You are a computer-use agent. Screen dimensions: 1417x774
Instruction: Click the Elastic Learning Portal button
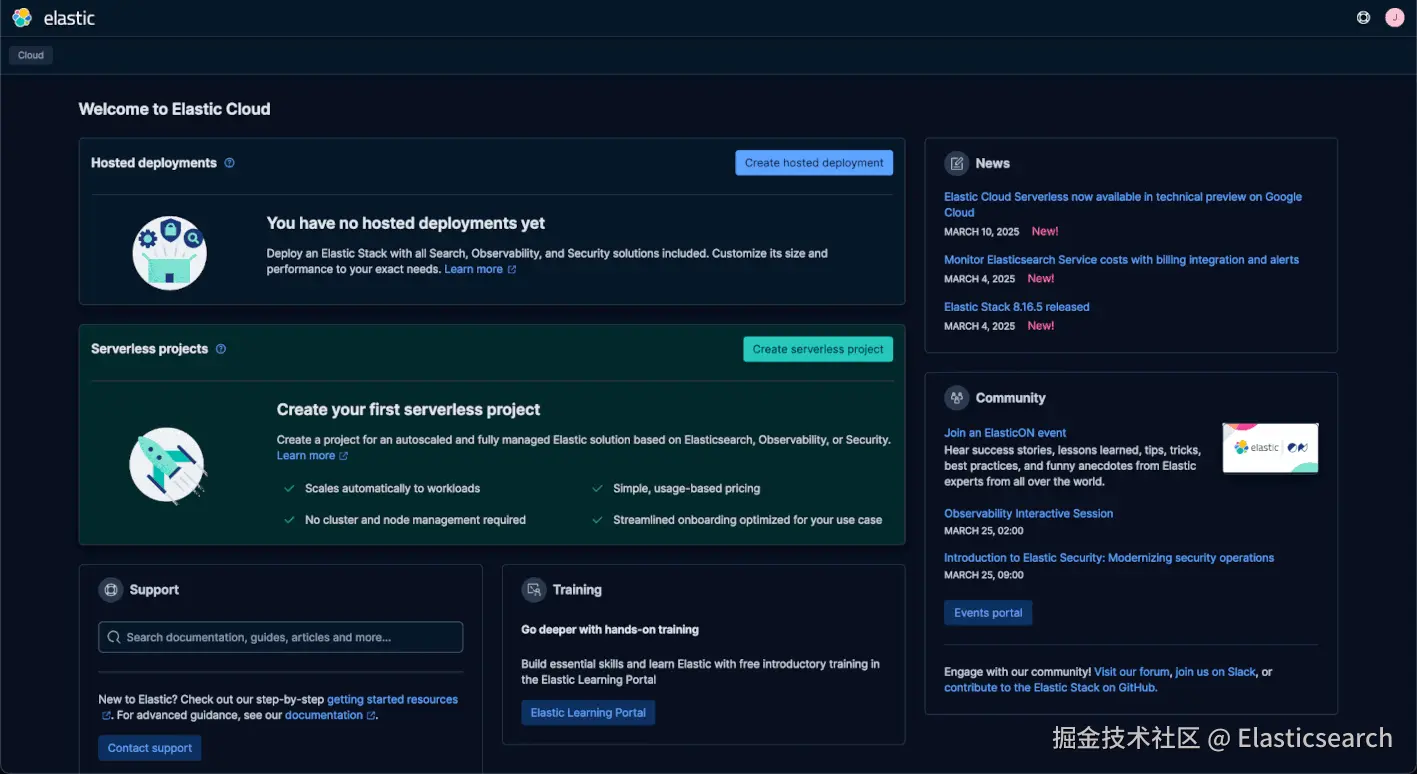pyautogui.click(x=588, y=713)
